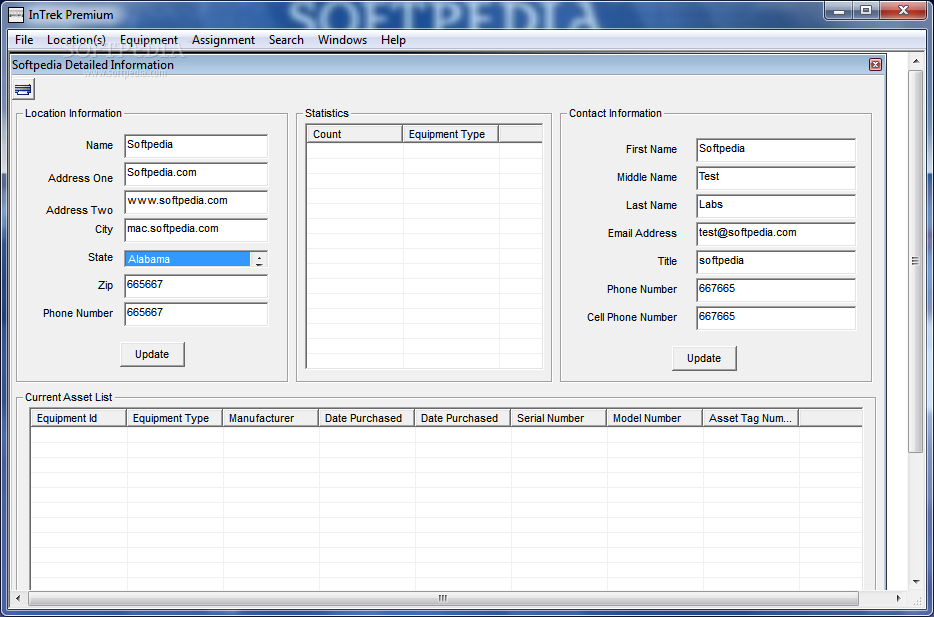Viewport: 934px width, 617px height.
Task: Click the print icon in the toolbar
Action: click(x=24, y=90)
